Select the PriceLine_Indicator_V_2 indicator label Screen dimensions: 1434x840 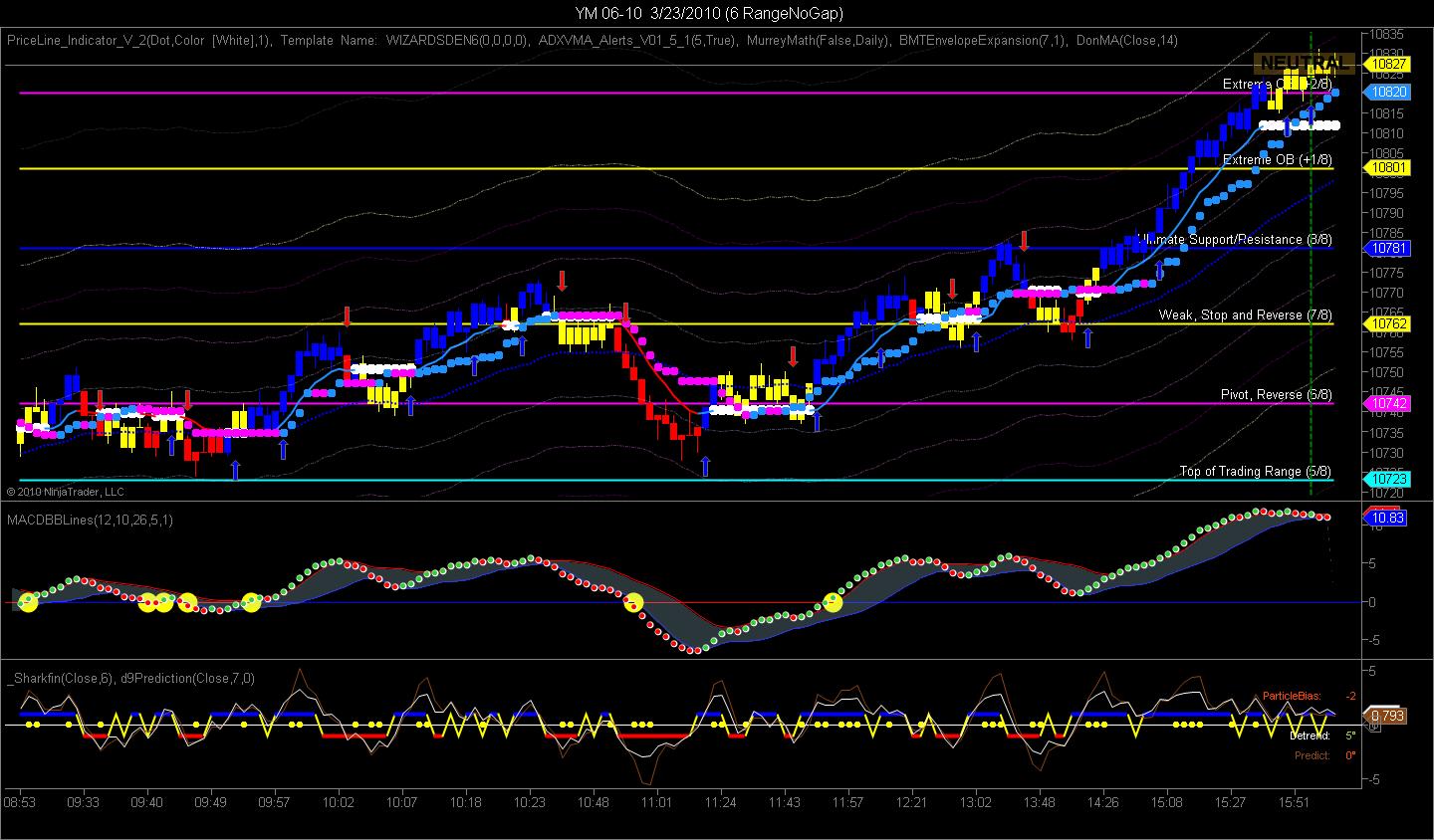click(x=137, y=41)
